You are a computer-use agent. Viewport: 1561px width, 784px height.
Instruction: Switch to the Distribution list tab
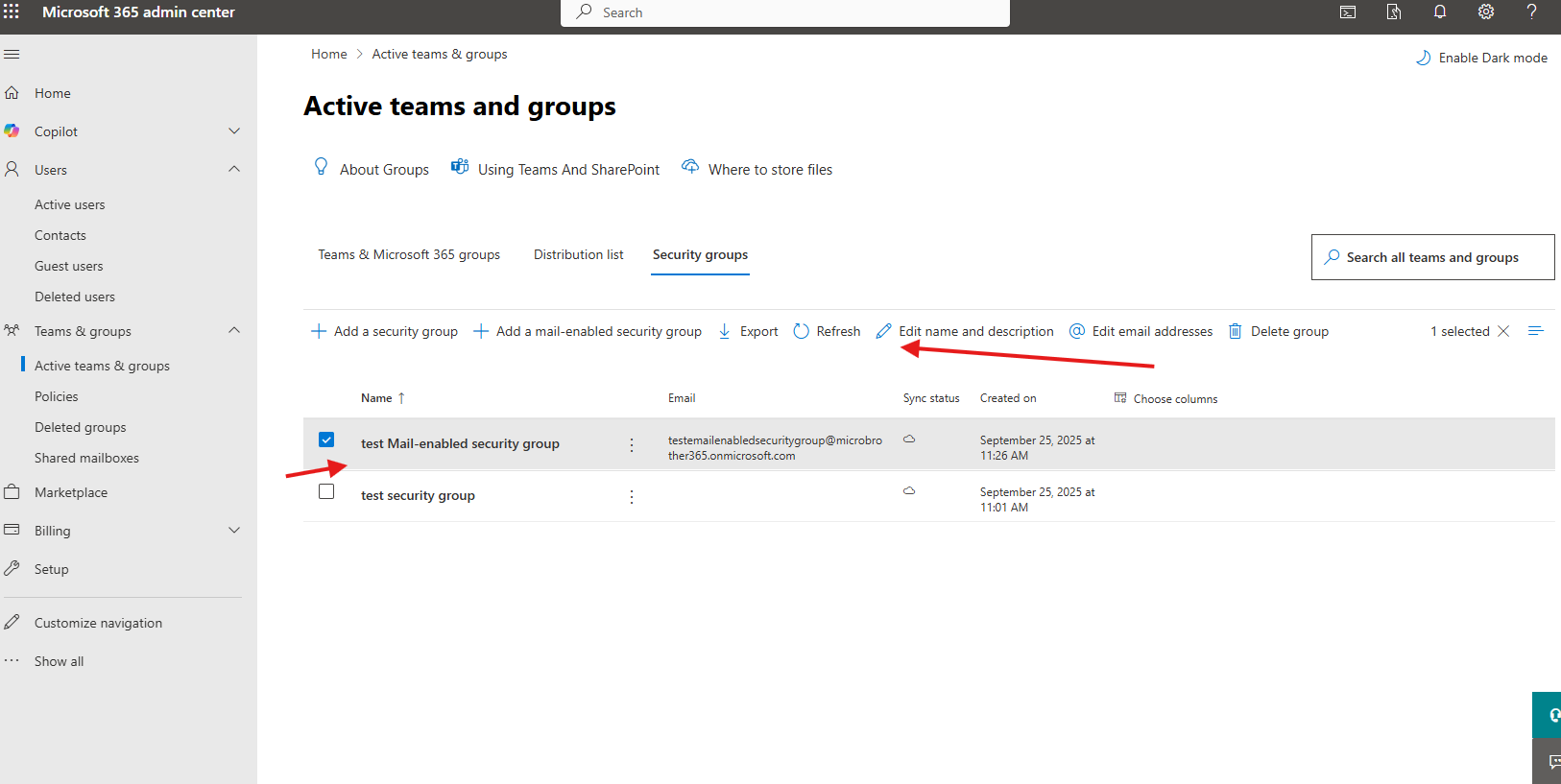[x=578, y=254]
